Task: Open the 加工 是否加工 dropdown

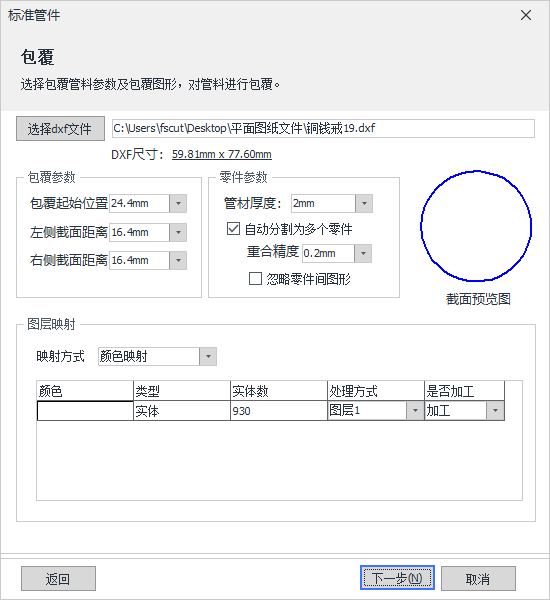Action: click(x=464, y=411)
